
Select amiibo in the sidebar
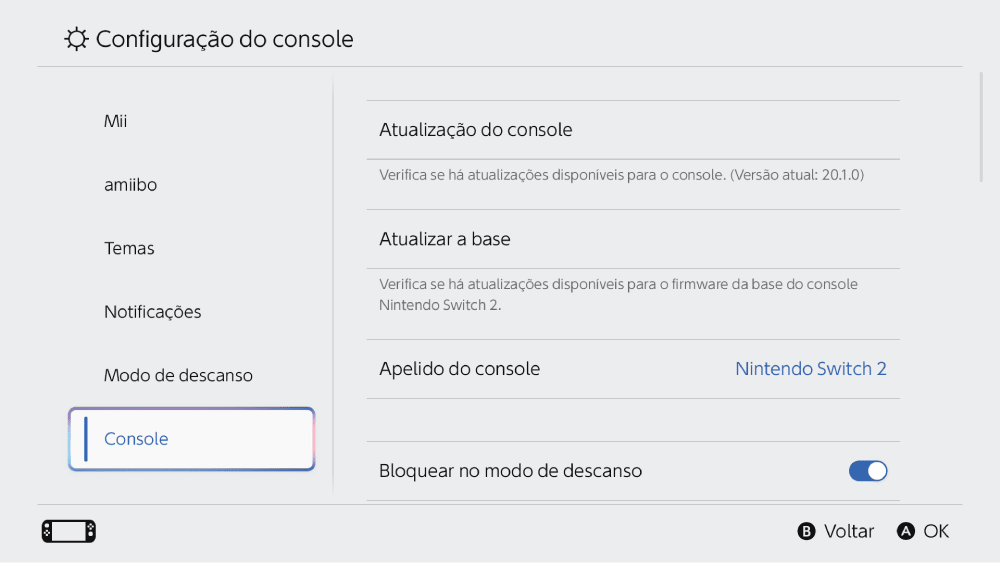click(x=130, y=185)
